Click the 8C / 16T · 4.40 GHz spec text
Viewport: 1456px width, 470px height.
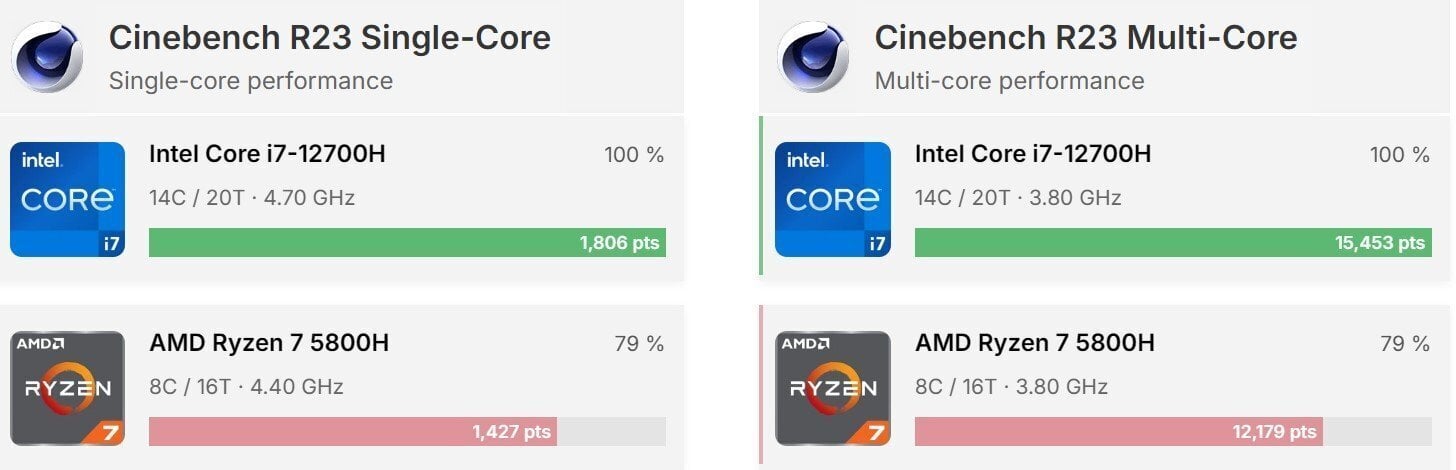pyautogui.click(x=246, y=387)
